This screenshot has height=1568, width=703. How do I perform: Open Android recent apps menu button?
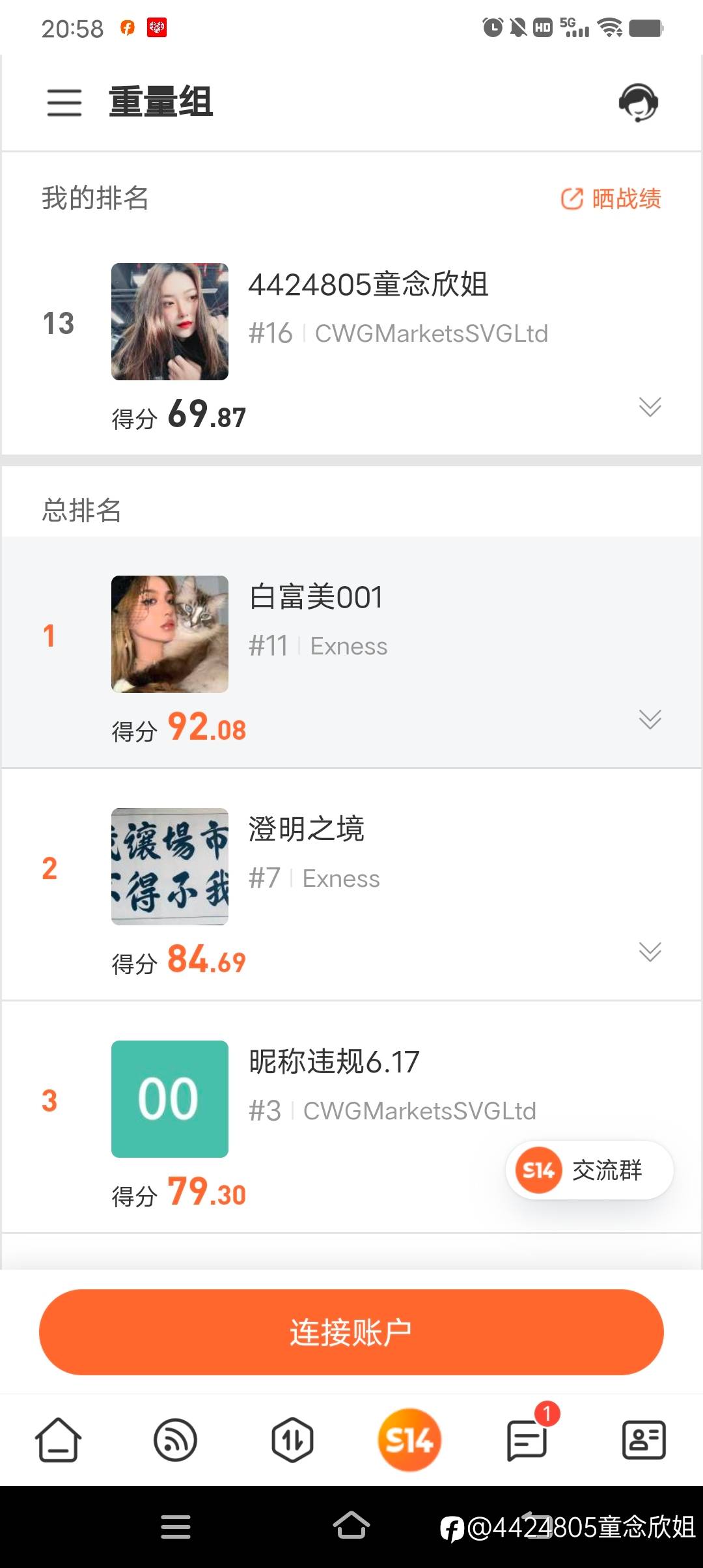tap(176, 1526)
